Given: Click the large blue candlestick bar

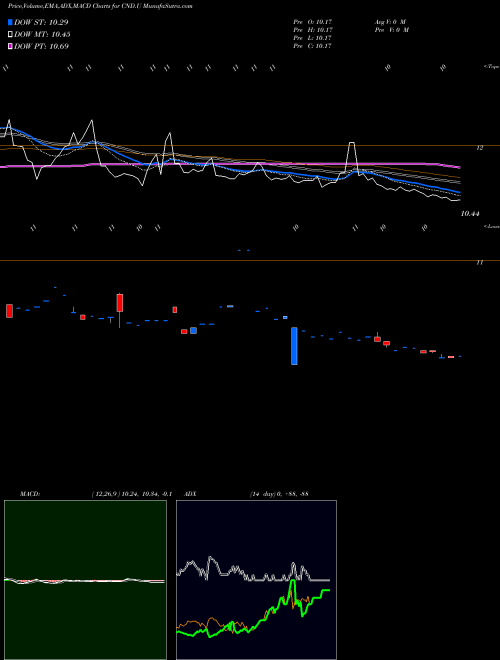Looking at the screenshot, I should point(294,346).
